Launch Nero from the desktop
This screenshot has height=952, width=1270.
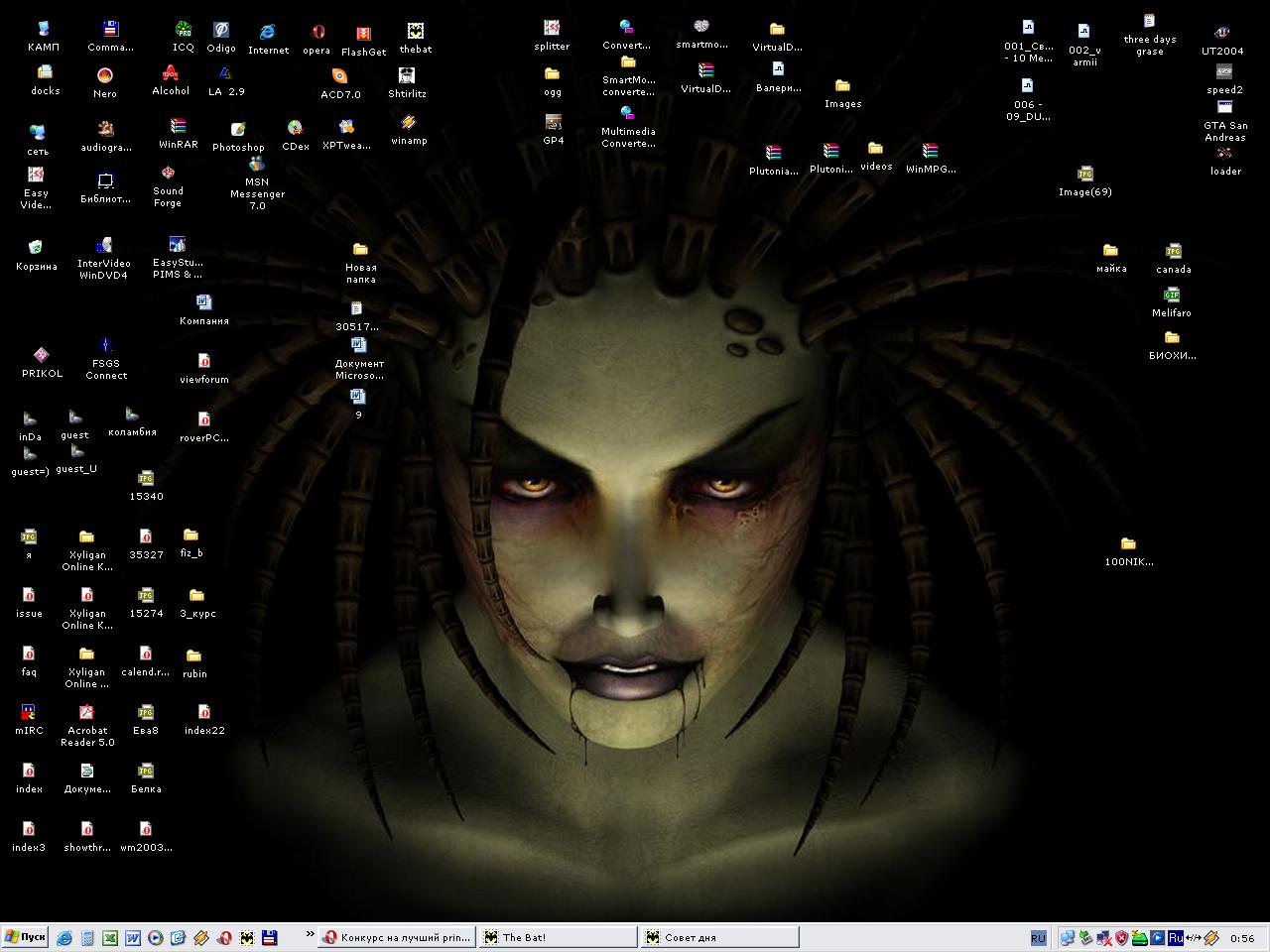pyautogui.click(x=105, y=76)
